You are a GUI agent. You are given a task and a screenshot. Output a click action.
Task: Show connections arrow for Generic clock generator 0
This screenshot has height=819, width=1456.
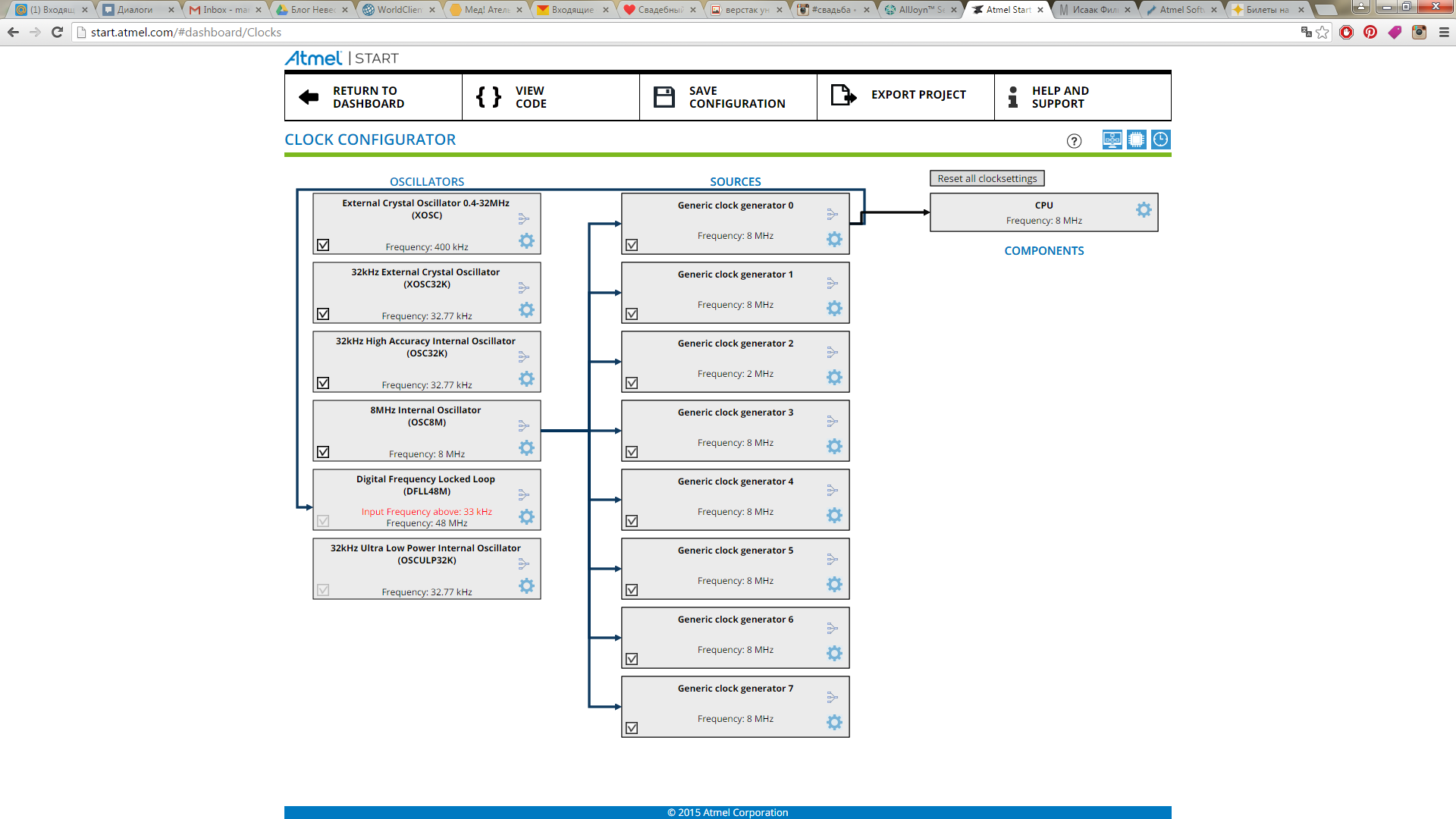[832, 215]
